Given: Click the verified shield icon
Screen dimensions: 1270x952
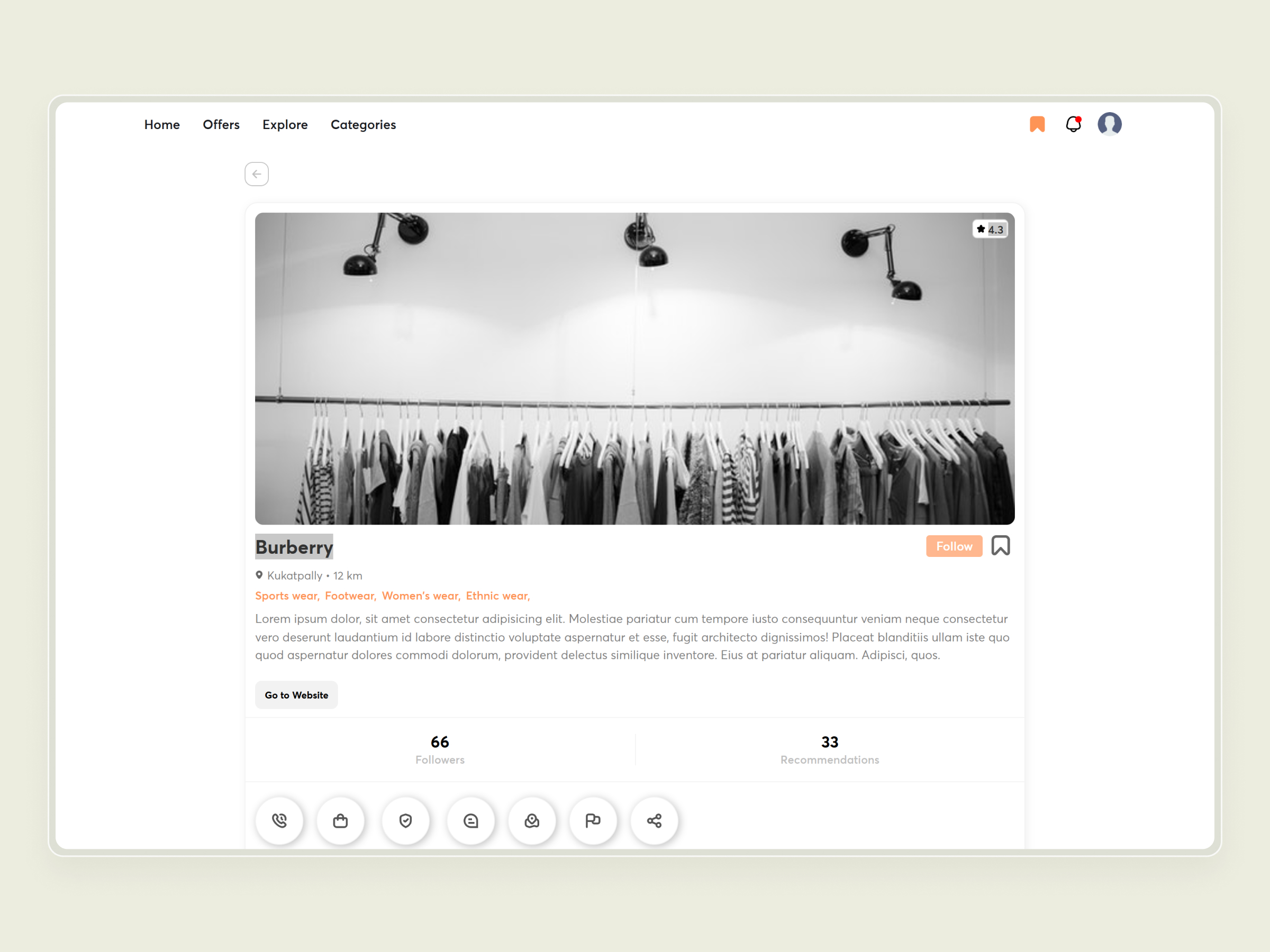Looking at the screenshot, I should (406, 821).
